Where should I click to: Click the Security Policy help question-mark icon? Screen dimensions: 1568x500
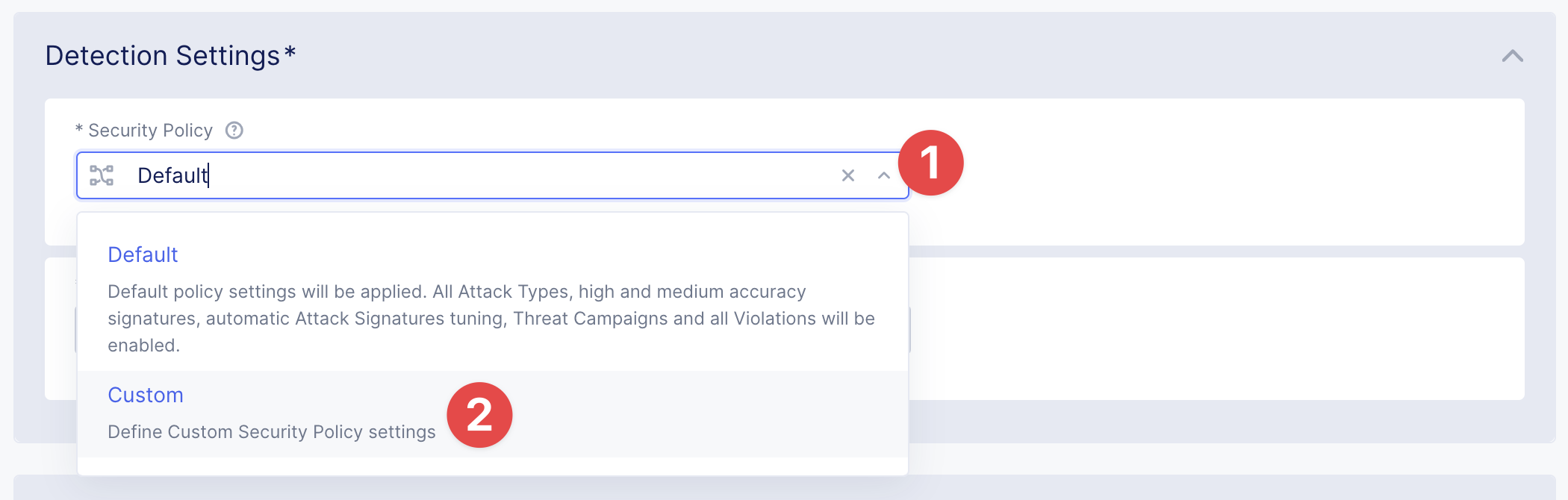coord(234,131)
